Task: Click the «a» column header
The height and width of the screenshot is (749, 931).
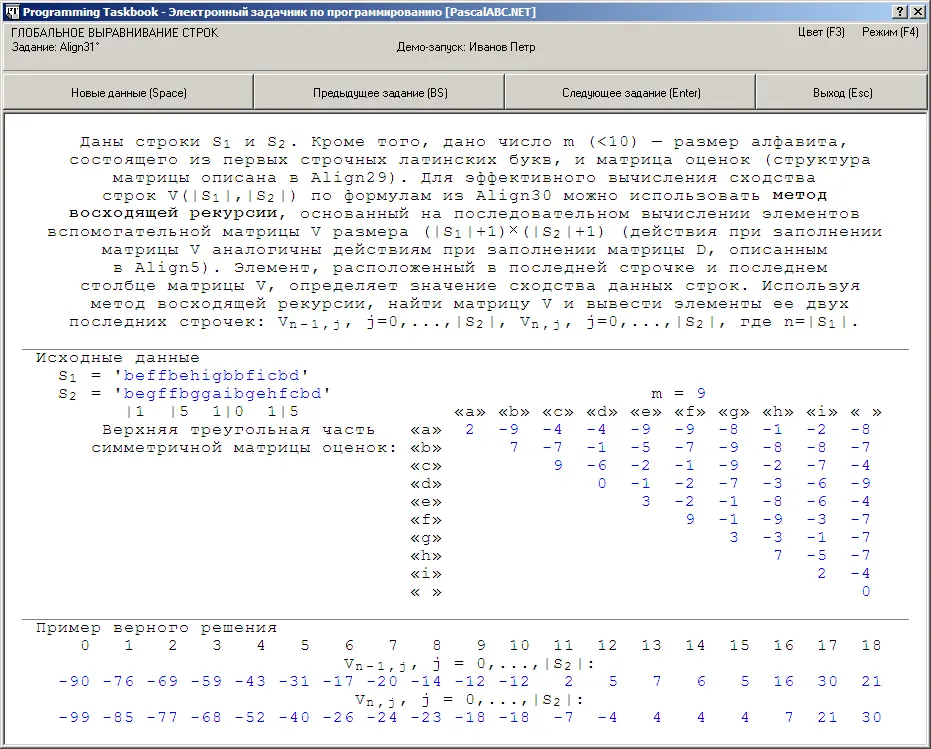Action: tap(470, 412)
